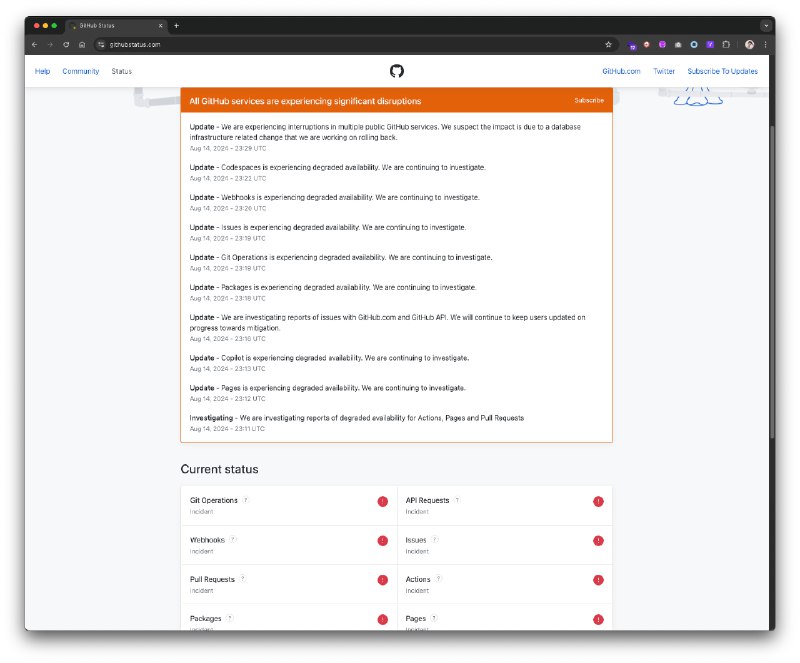Select the GitHub Status browser tab
The image size is (800, 663).
point(115,26)
